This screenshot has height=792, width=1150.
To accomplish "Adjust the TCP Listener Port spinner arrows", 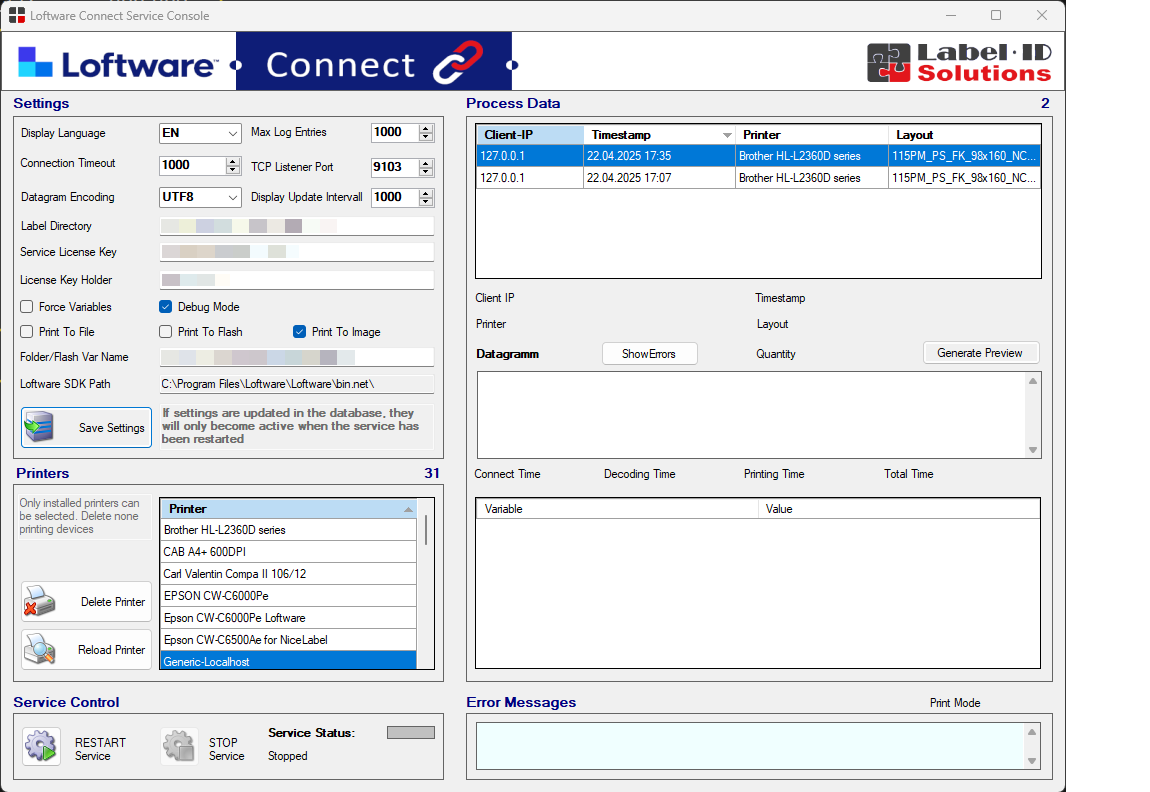I will (x=426, y=167).
